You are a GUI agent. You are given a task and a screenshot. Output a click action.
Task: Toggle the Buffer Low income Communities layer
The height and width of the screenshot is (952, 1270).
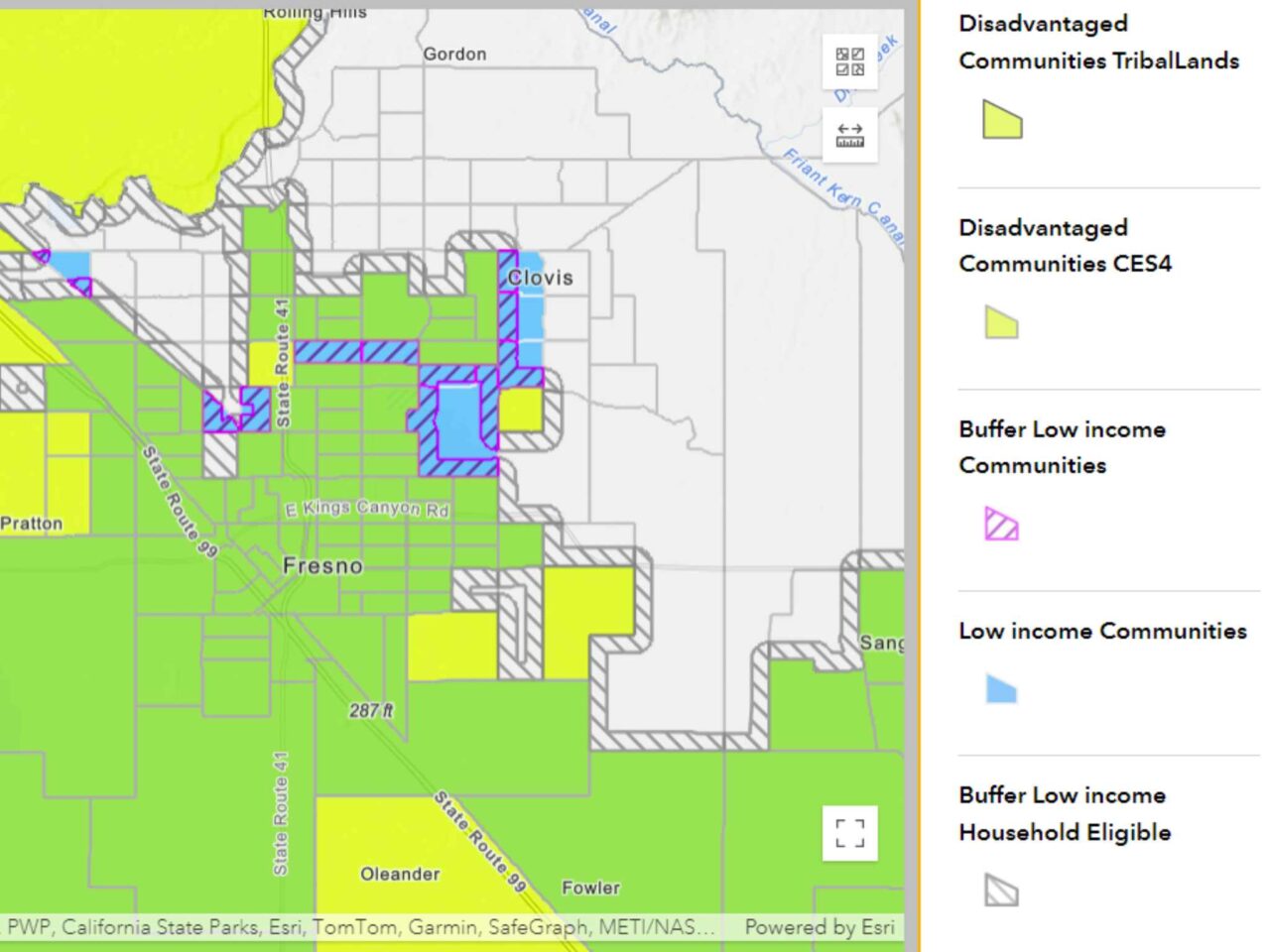point(1062,447)
